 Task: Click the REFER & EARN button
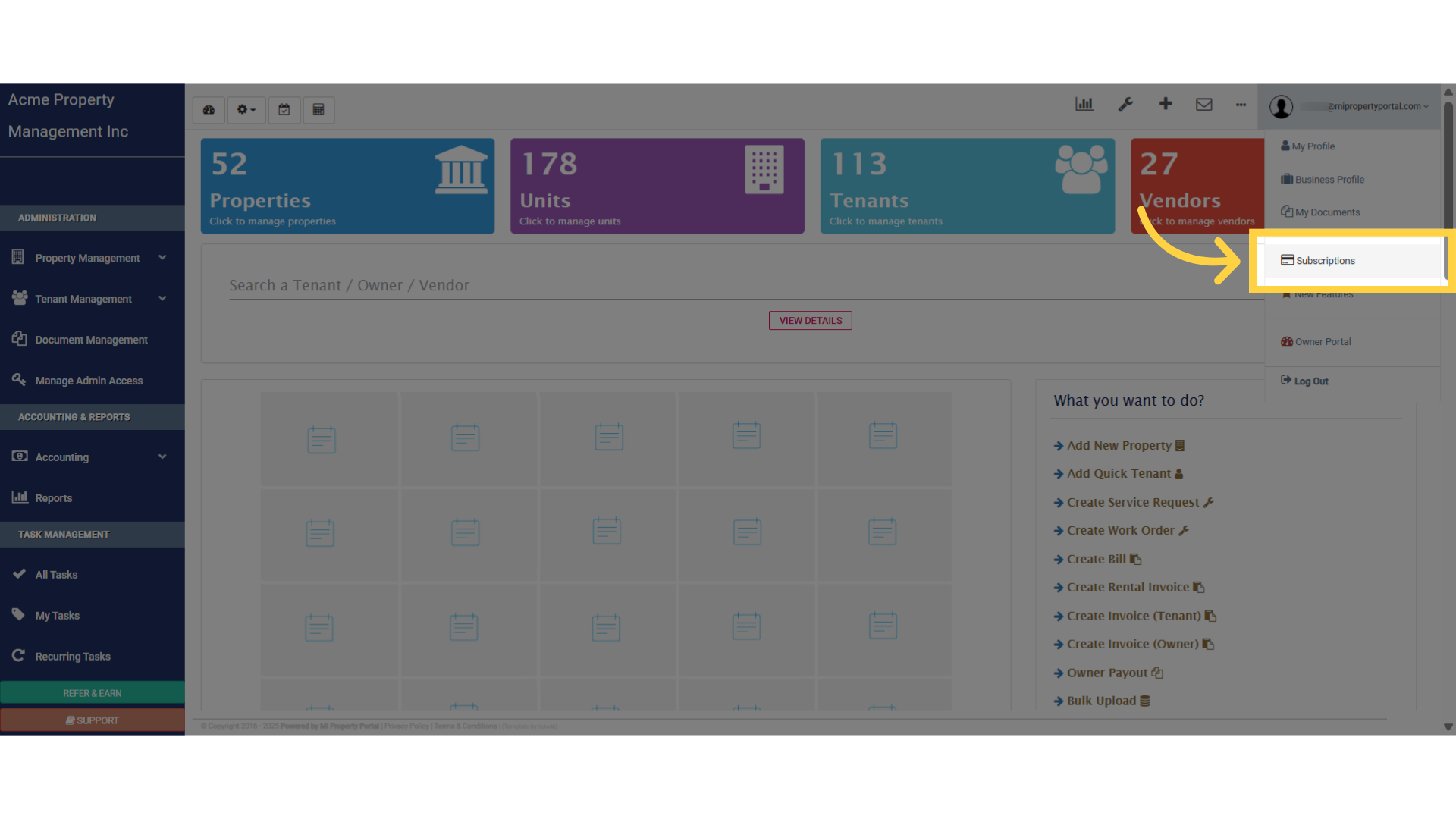pos(92,693)
